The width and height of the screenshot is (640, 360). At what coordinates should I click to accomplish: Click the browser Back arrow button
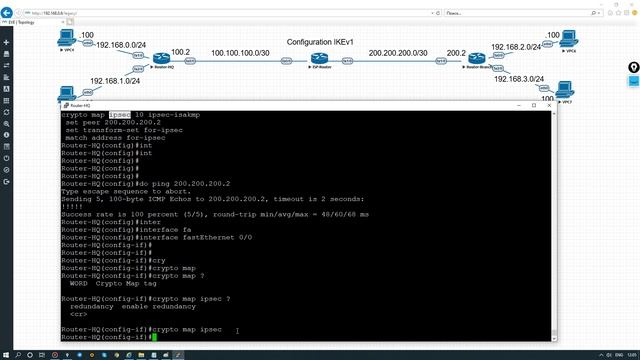7,13
